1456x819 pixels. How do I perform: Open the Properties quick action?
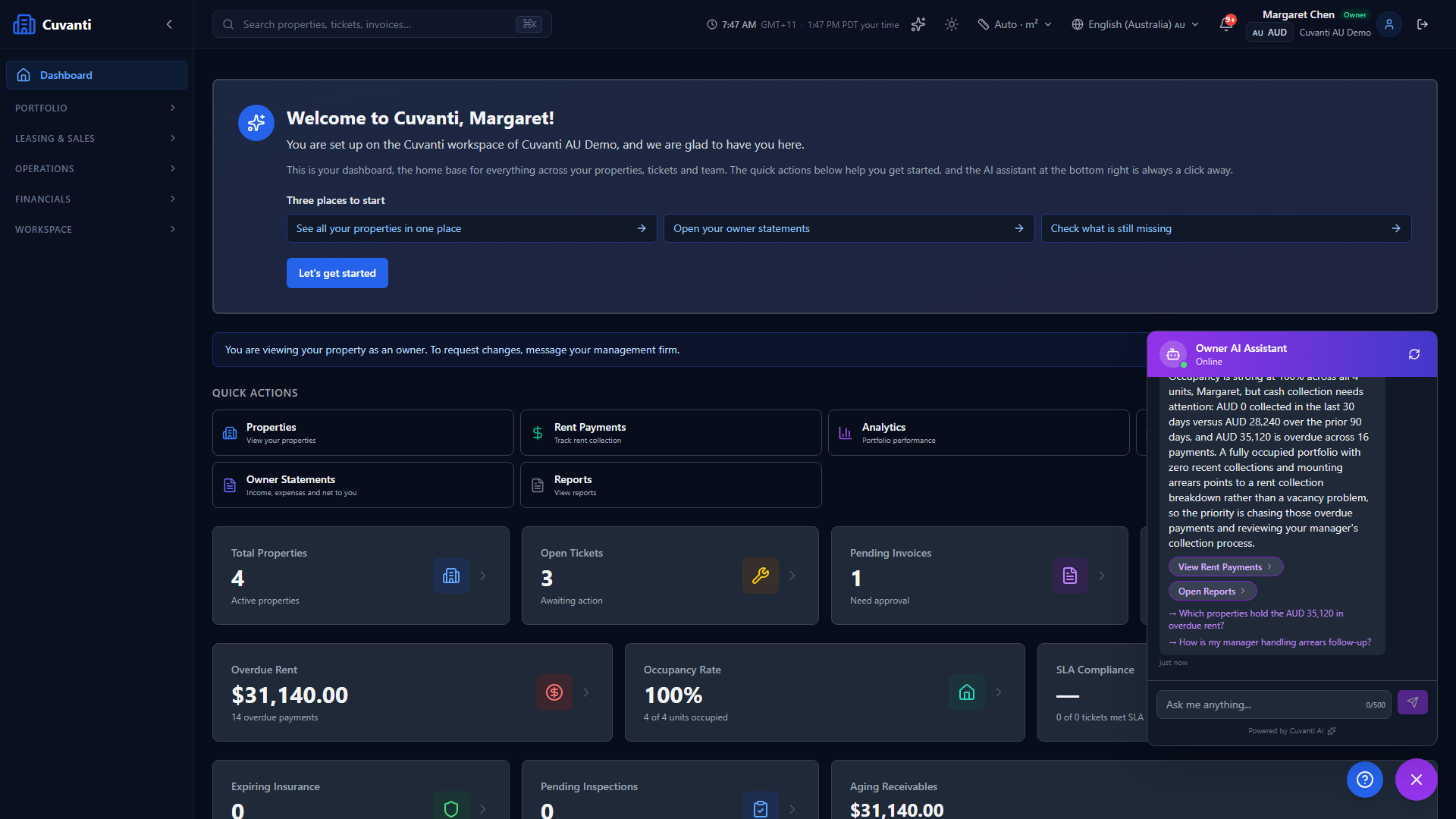click(362, 433)
